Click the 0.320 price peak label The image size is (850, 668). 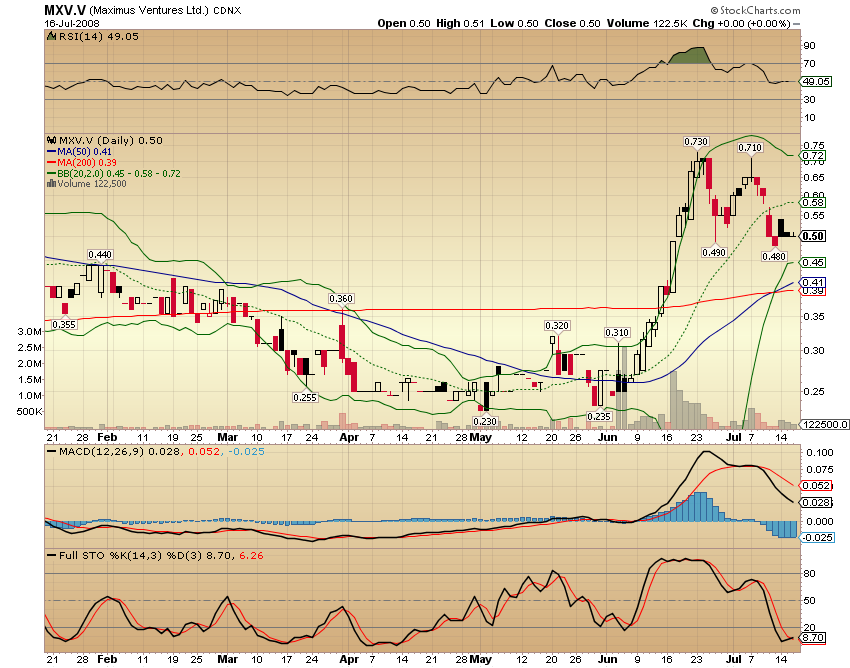pyautogui.click(x=557, y=325)
